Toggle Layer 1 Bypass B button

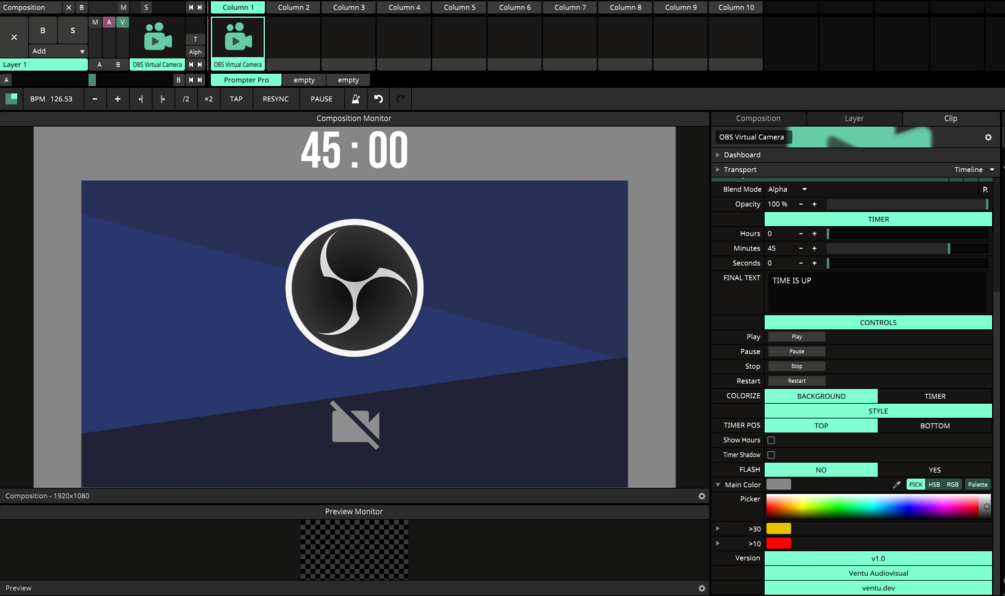43,30
